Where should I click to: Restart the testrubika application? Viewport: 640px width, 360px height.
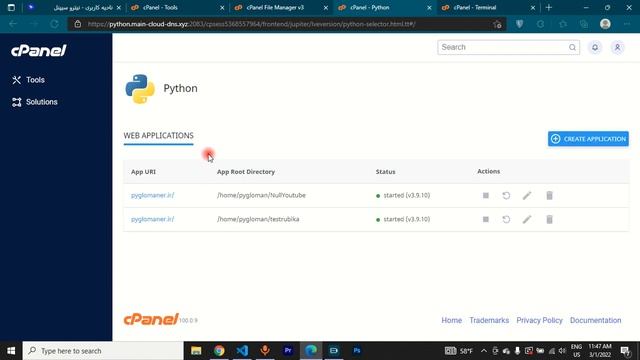pyautogui.click(x=506, y=220)
